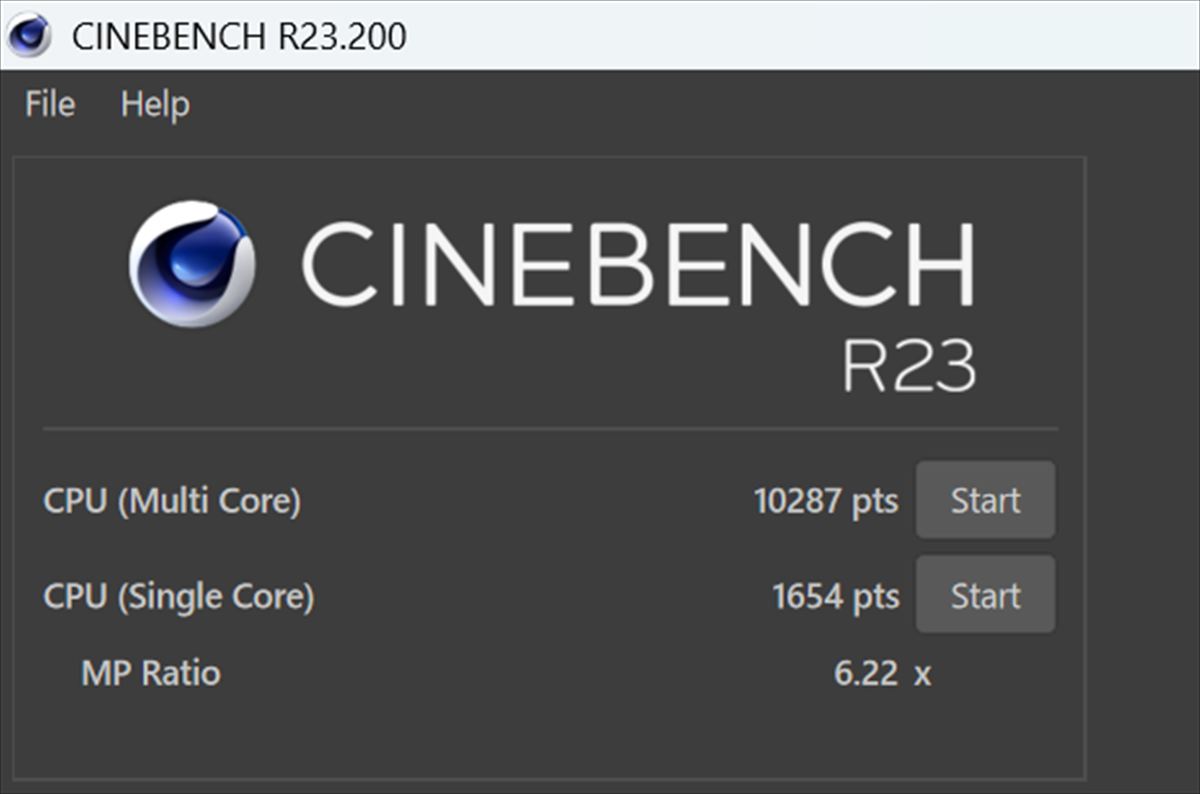This screenshot has width=1200, height=794.
Task: Click the CINEBENCH wordmark in the banner
Action: [637, 264]
